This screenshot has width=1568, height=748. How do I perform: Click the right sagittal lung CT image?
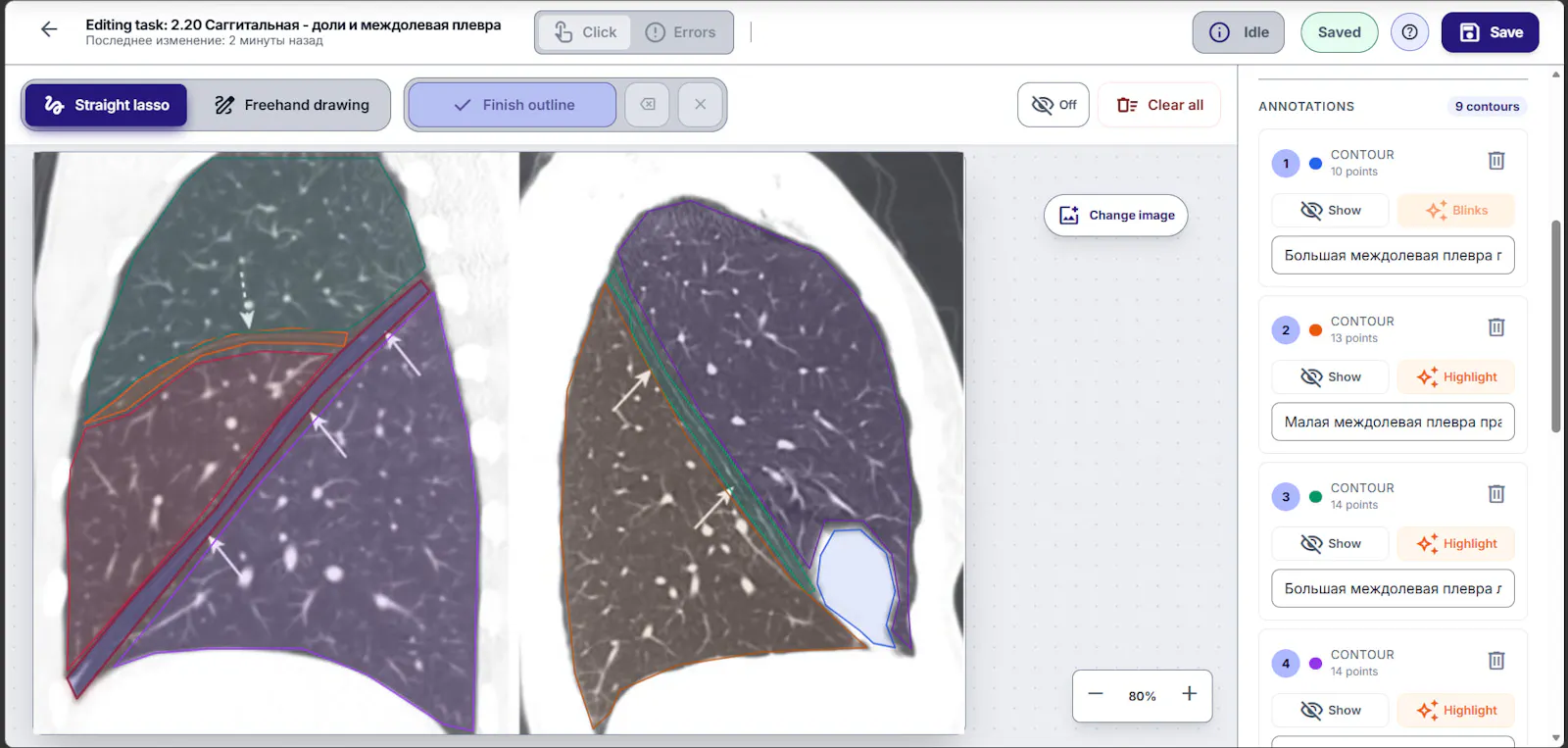(x=742, y=442)
